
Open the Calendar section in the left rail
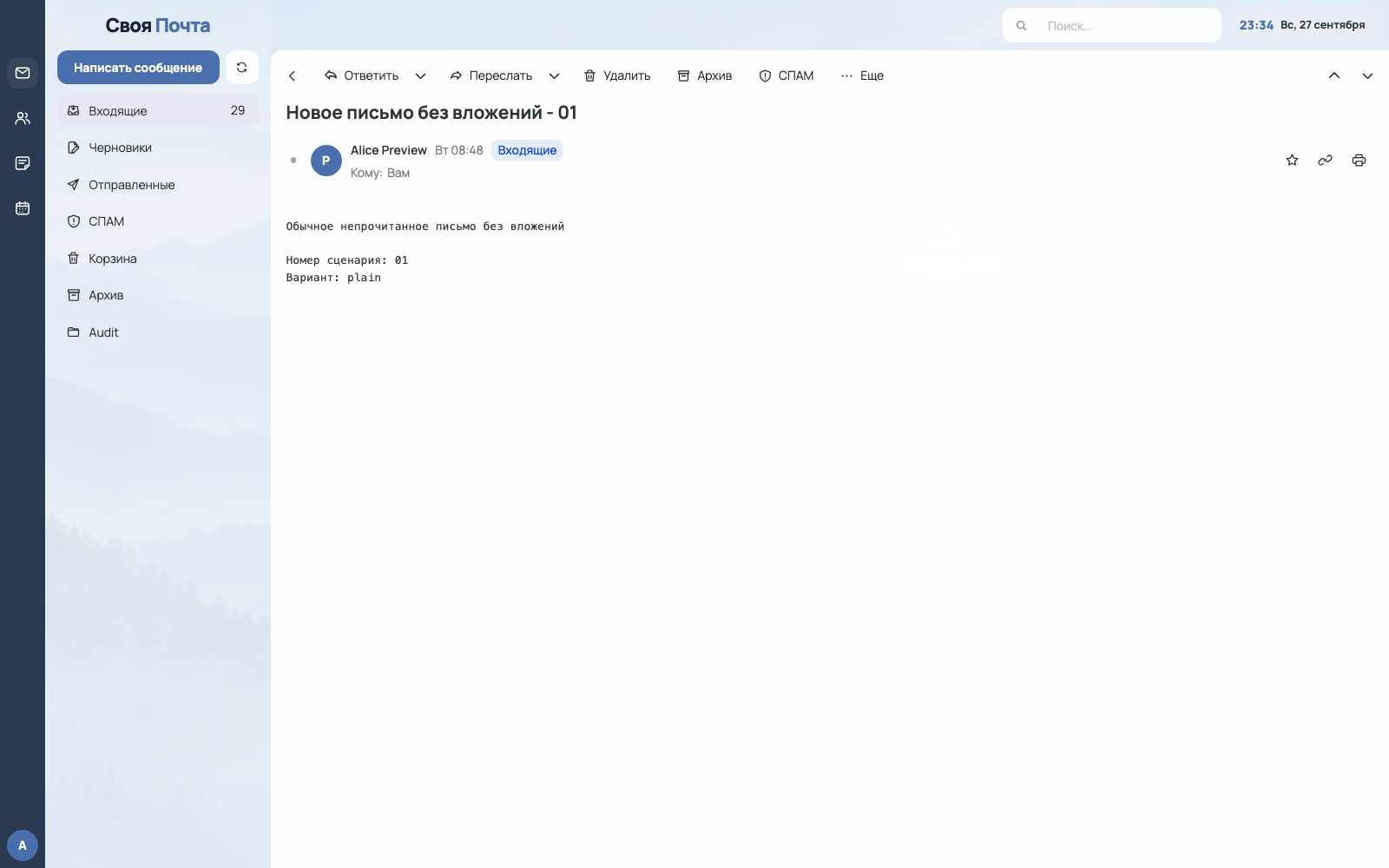point(23,208)
